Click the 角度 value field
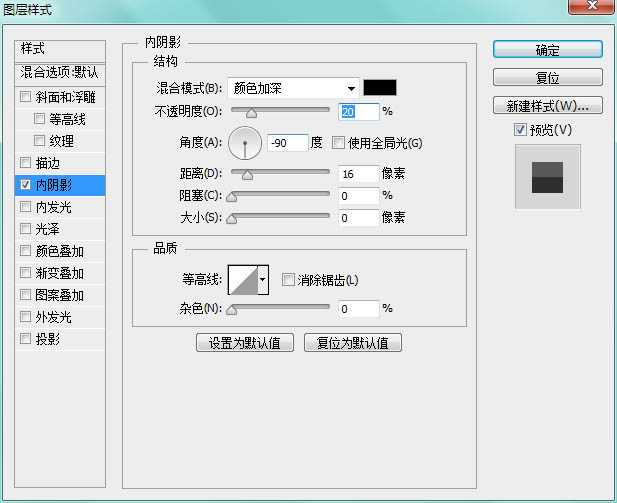Image resolution: width=617 pixels, height=503 pixels. coord(288,142)
